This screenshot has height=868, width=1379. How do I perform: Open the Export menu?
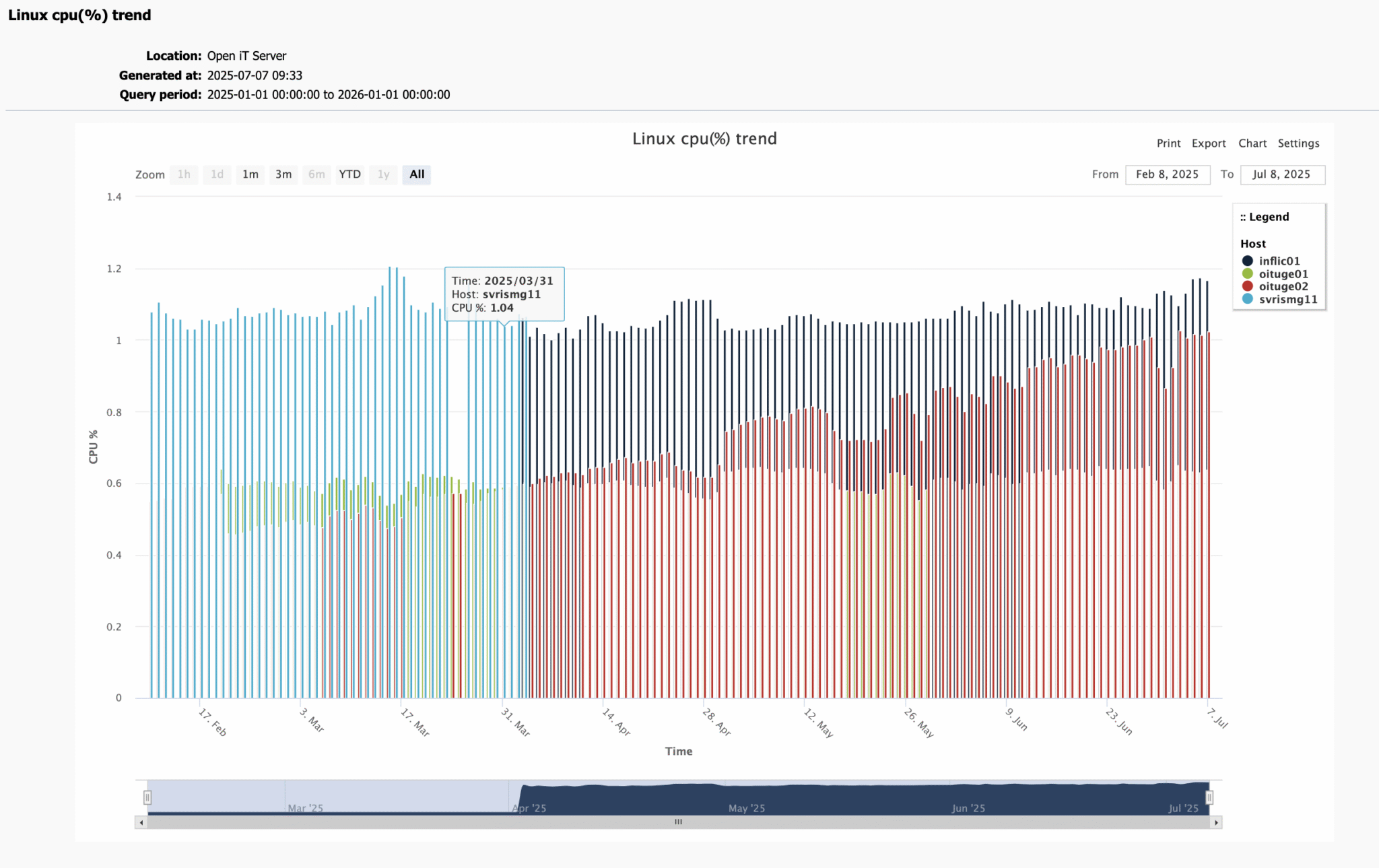pyautogui.click(x=1209, y=143)
